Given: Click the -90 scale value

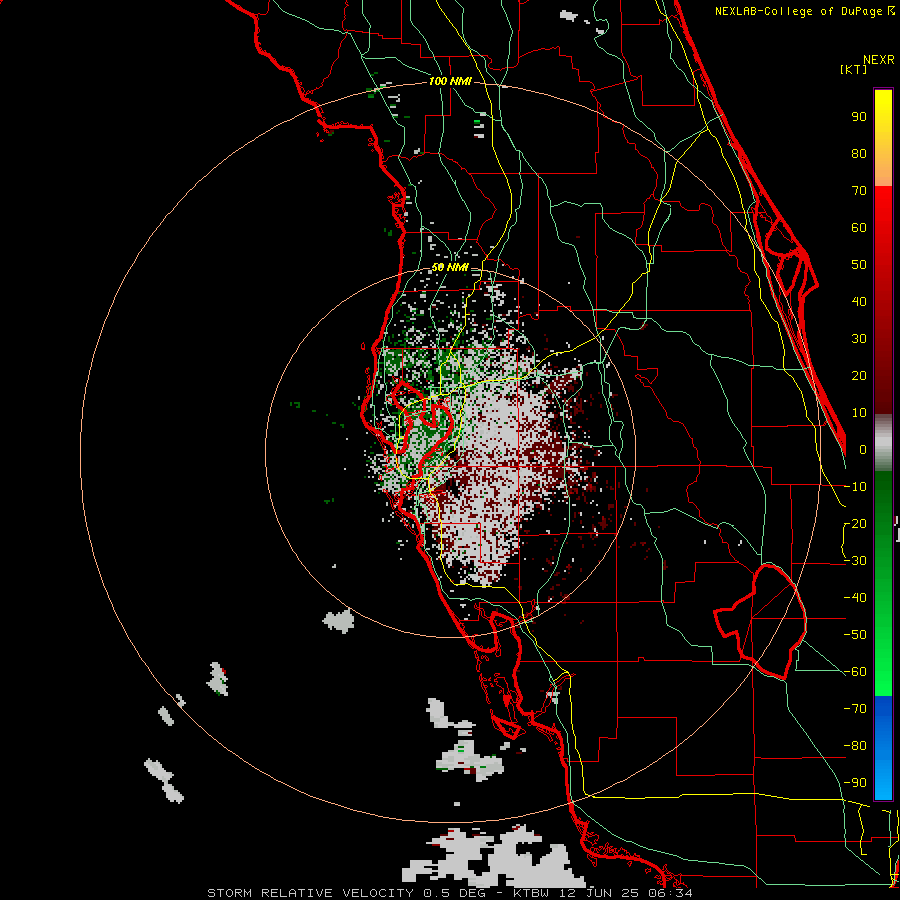Looking at the screenshot, I should coord(855,783).
